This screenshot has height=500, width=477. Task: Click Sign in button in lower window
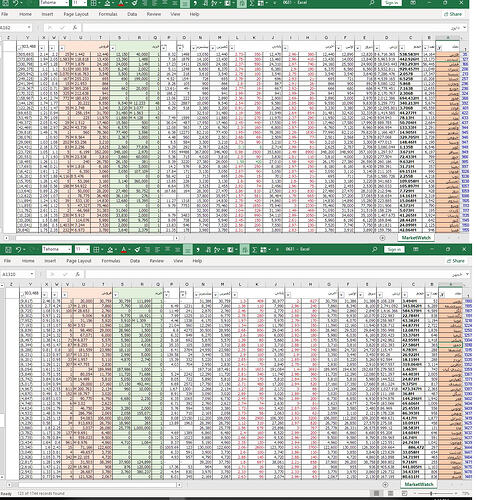click(x=394, y=249)
